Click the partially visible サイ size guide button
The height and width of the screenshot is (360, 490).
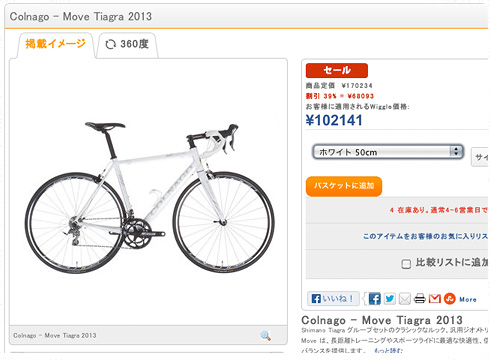click(x=480, y=157)
